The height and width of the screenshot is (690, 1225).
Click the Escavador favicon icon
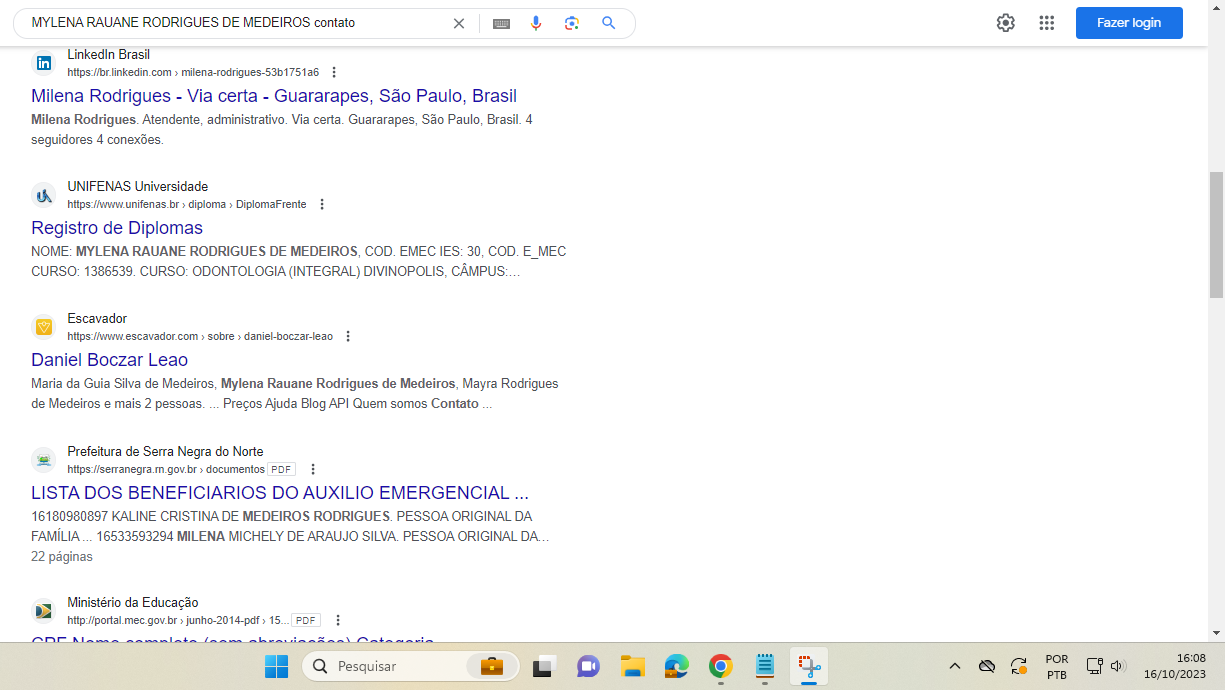pos(43,327)
